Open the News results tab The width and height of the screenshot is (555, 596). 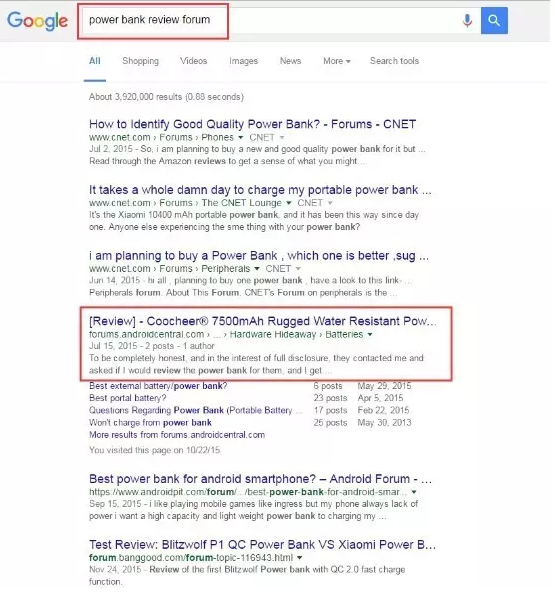[x=290, y=61]
